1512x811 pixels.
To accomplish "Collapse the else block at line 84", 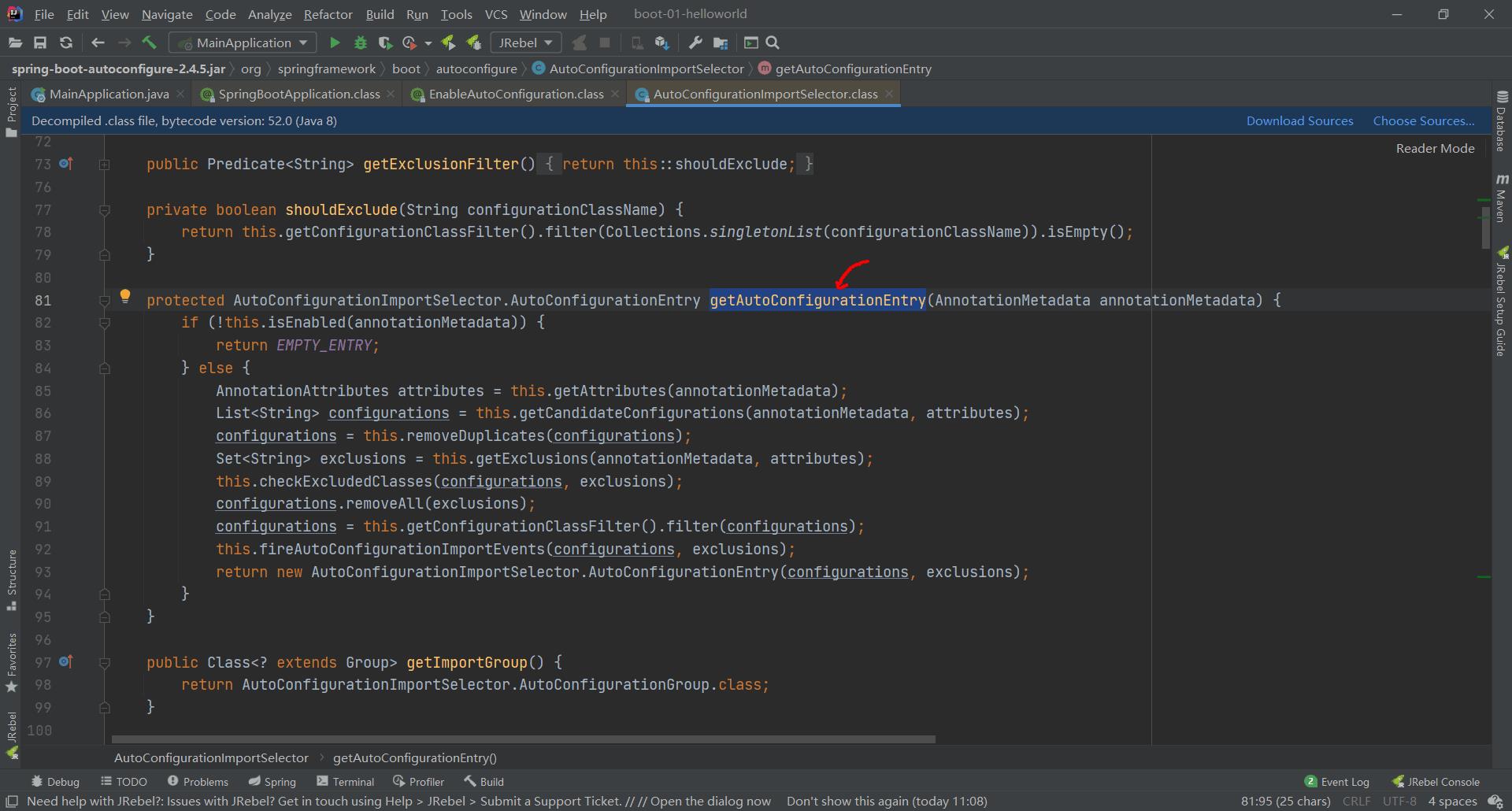I will [104, 368].
